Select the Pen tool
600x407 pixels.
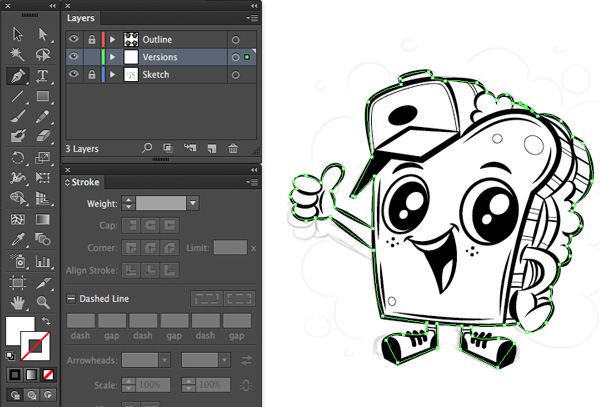pos(17,76)
